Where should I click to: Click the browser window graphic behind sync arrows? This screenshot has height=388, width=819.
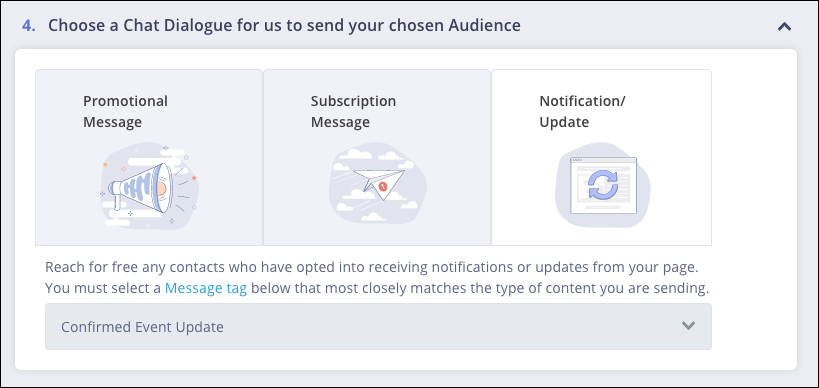pyautogui.click(x=603, y=185)
